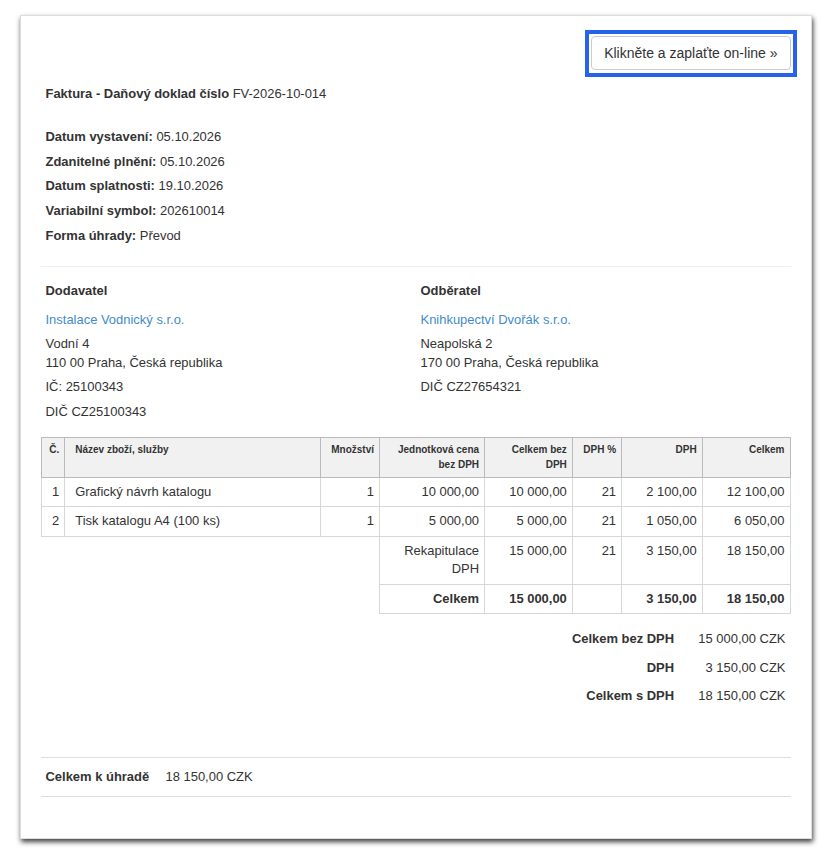Click the due date 19.10.2026

[191, 186]
